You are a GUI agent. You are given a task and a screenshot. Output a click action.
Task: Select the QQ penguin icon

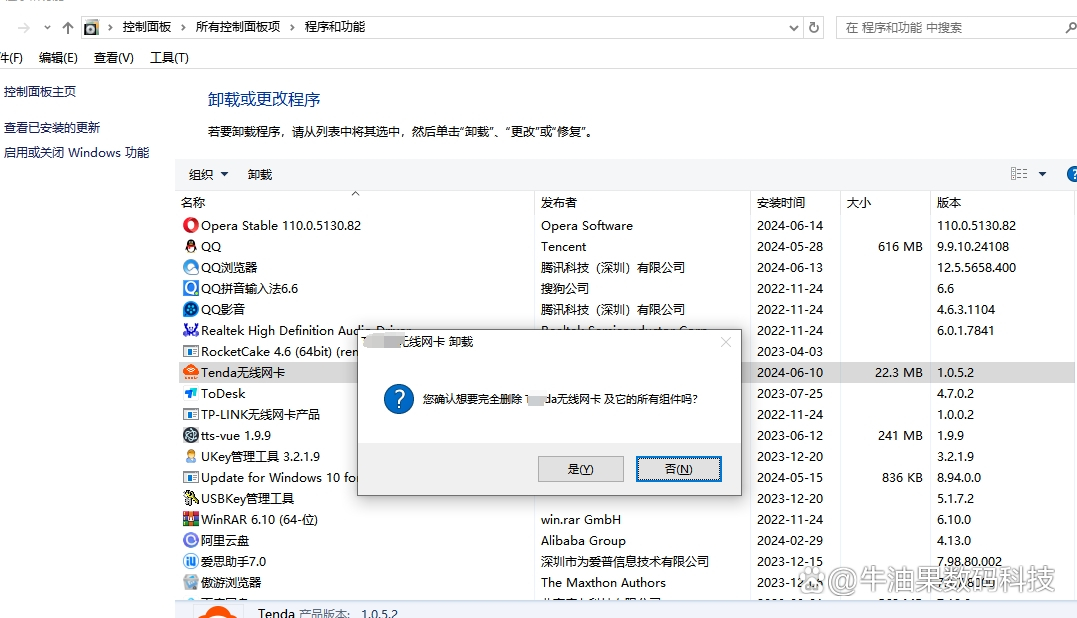190,246
